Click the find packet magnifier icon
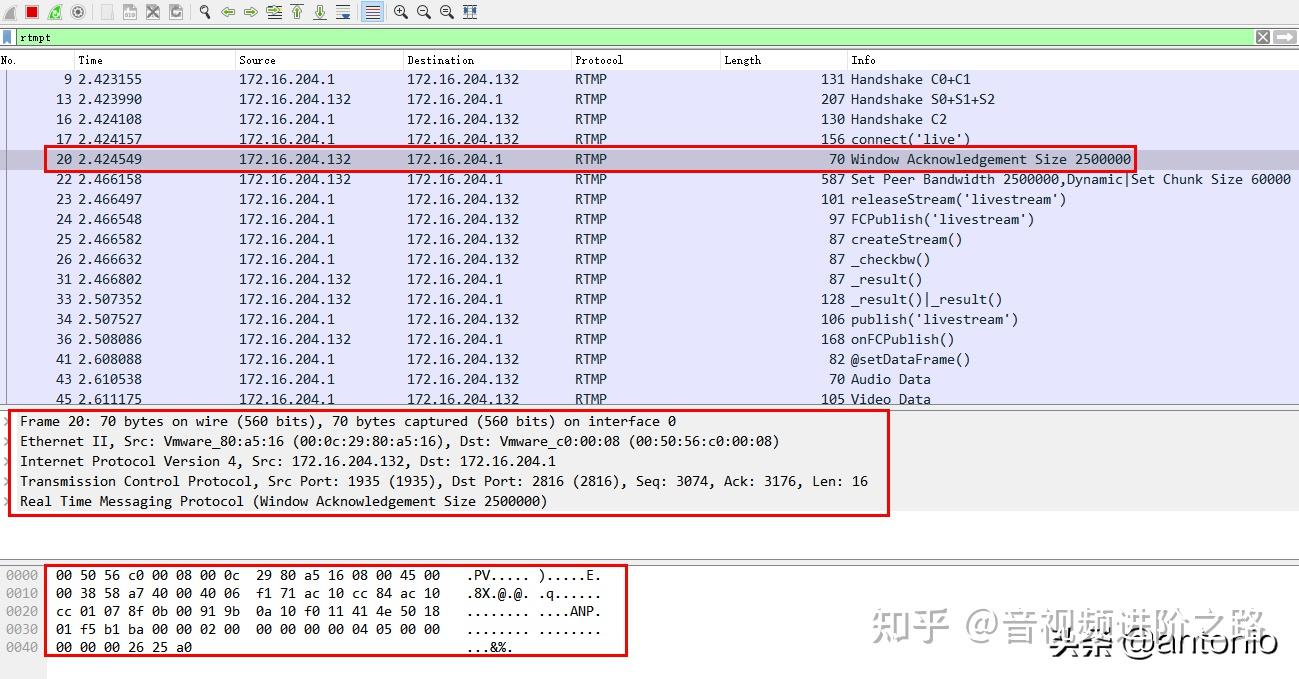 (x=204, y=12)
